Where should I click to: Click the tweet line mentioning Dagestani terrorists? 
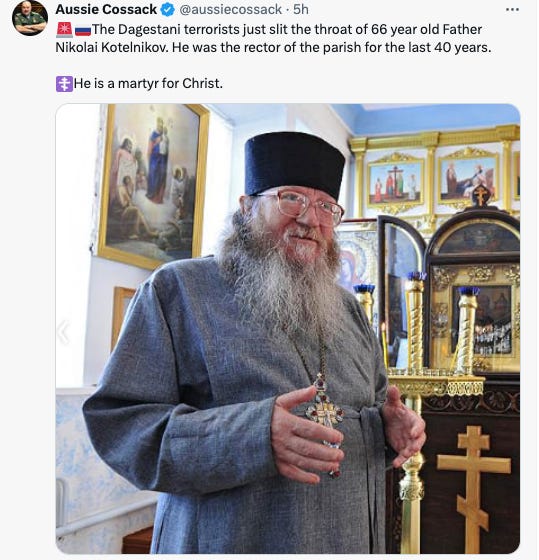(x=287, y=30)
